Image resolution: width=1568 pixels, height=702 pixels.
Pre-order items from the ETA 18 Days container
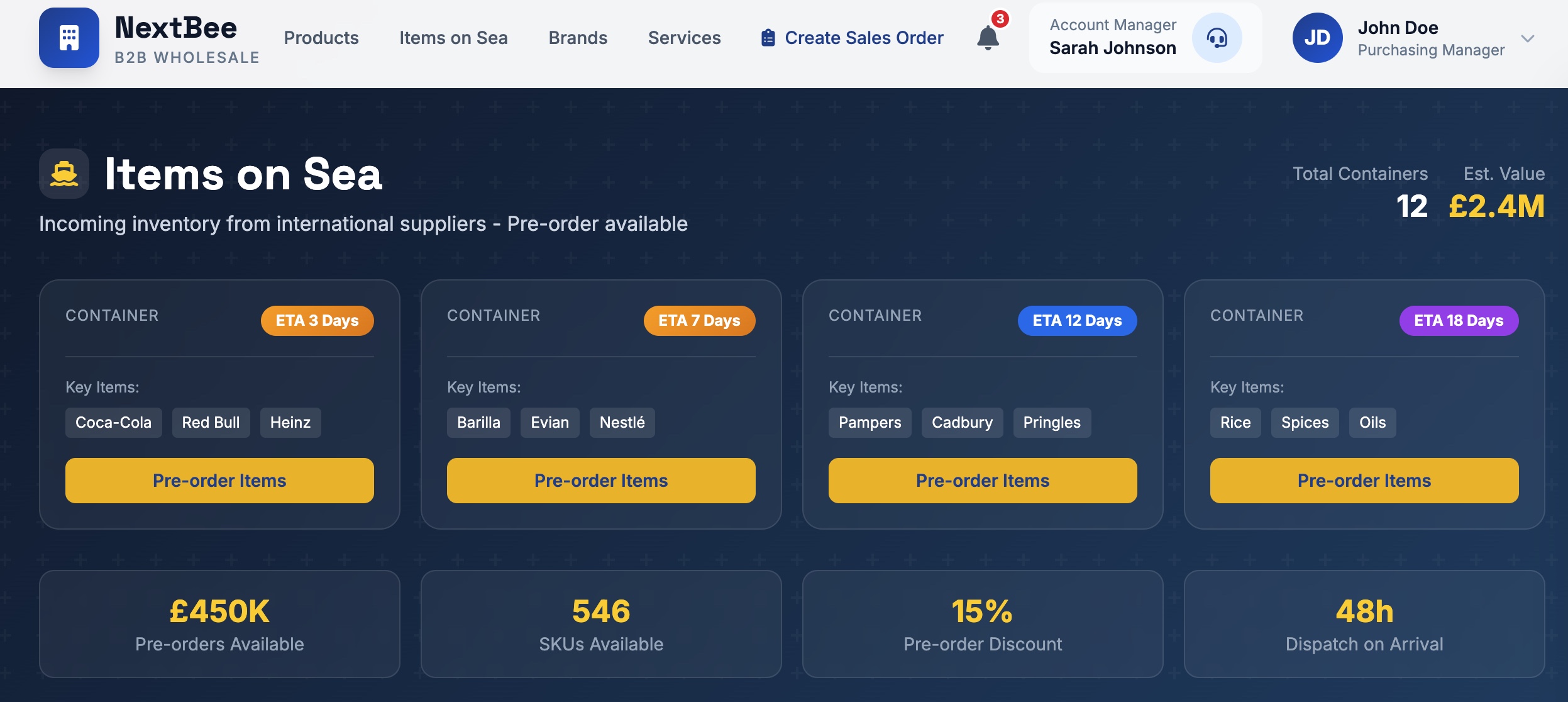click(1364, 481)
